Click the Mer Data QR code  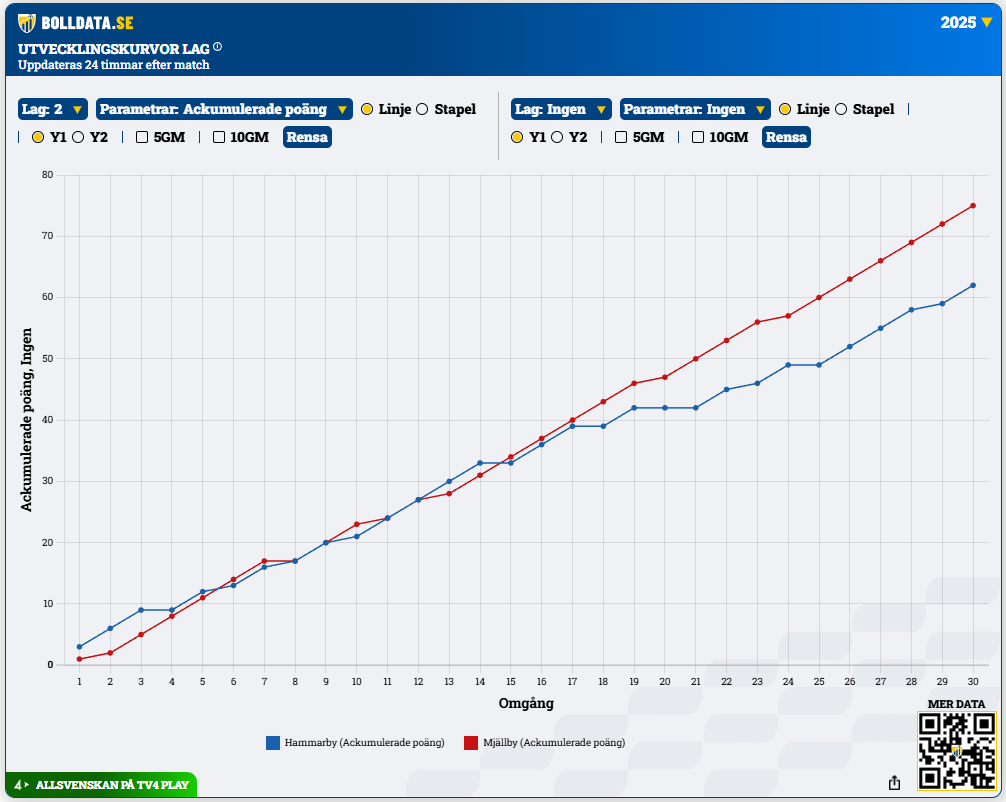click(957, 750)
